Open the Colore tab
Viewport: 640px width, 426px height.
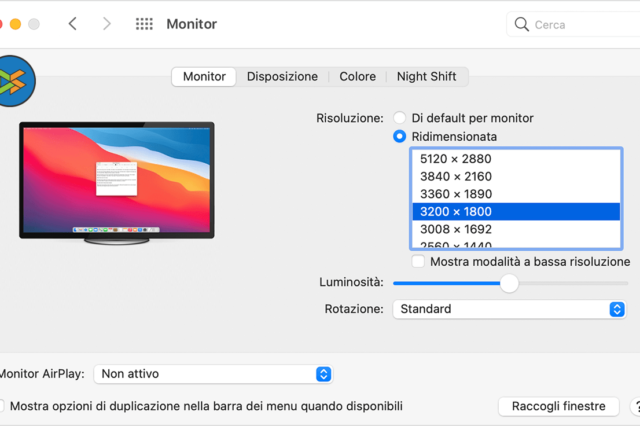coord(357,77)
